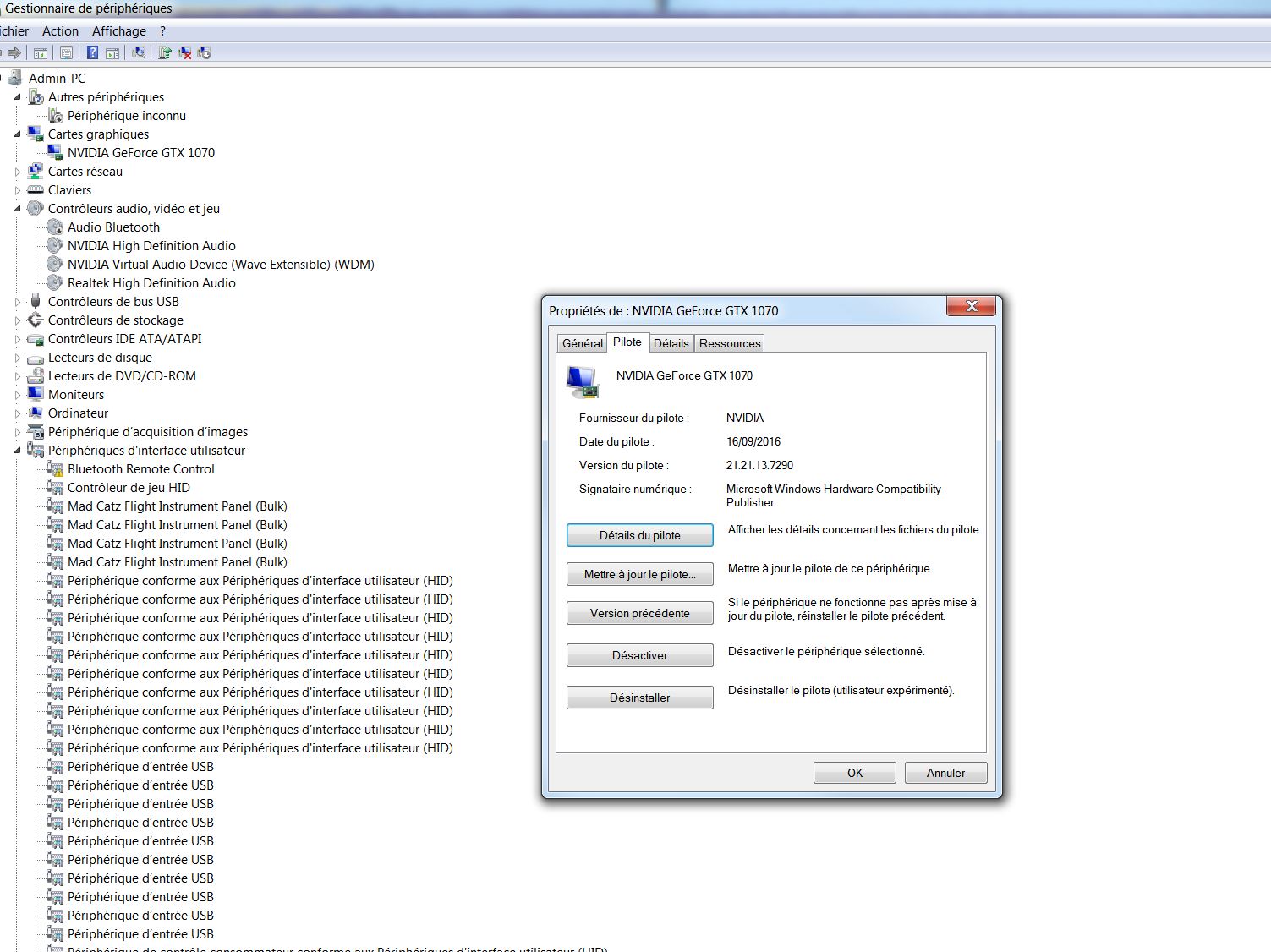Click Mettre à jour le pilote button
Screen dimensions: 1271x952
640,574
